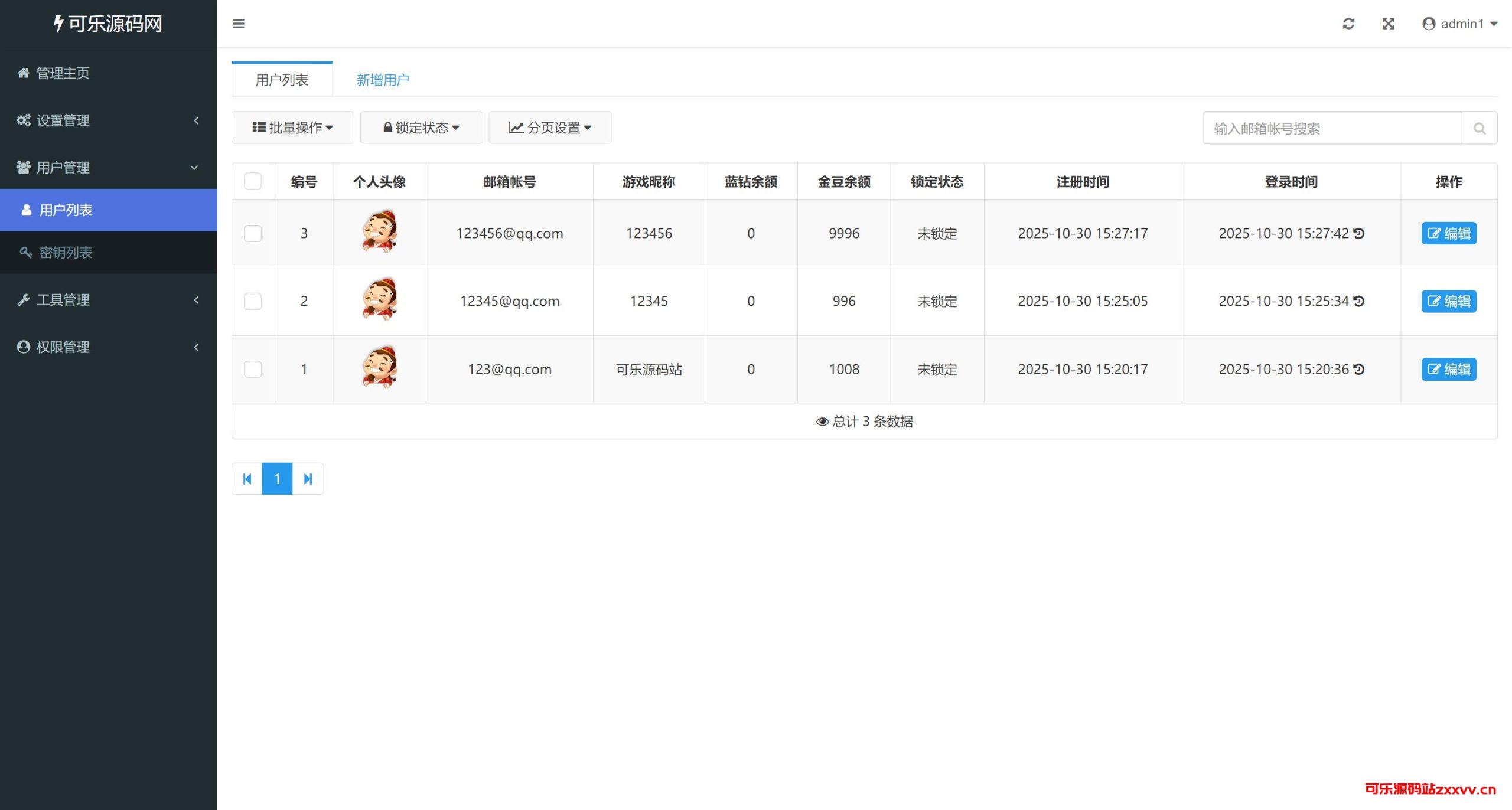Click login history icon for user 123@qq.com
Screen dimensions: 1512x810
click(1359, 369)
